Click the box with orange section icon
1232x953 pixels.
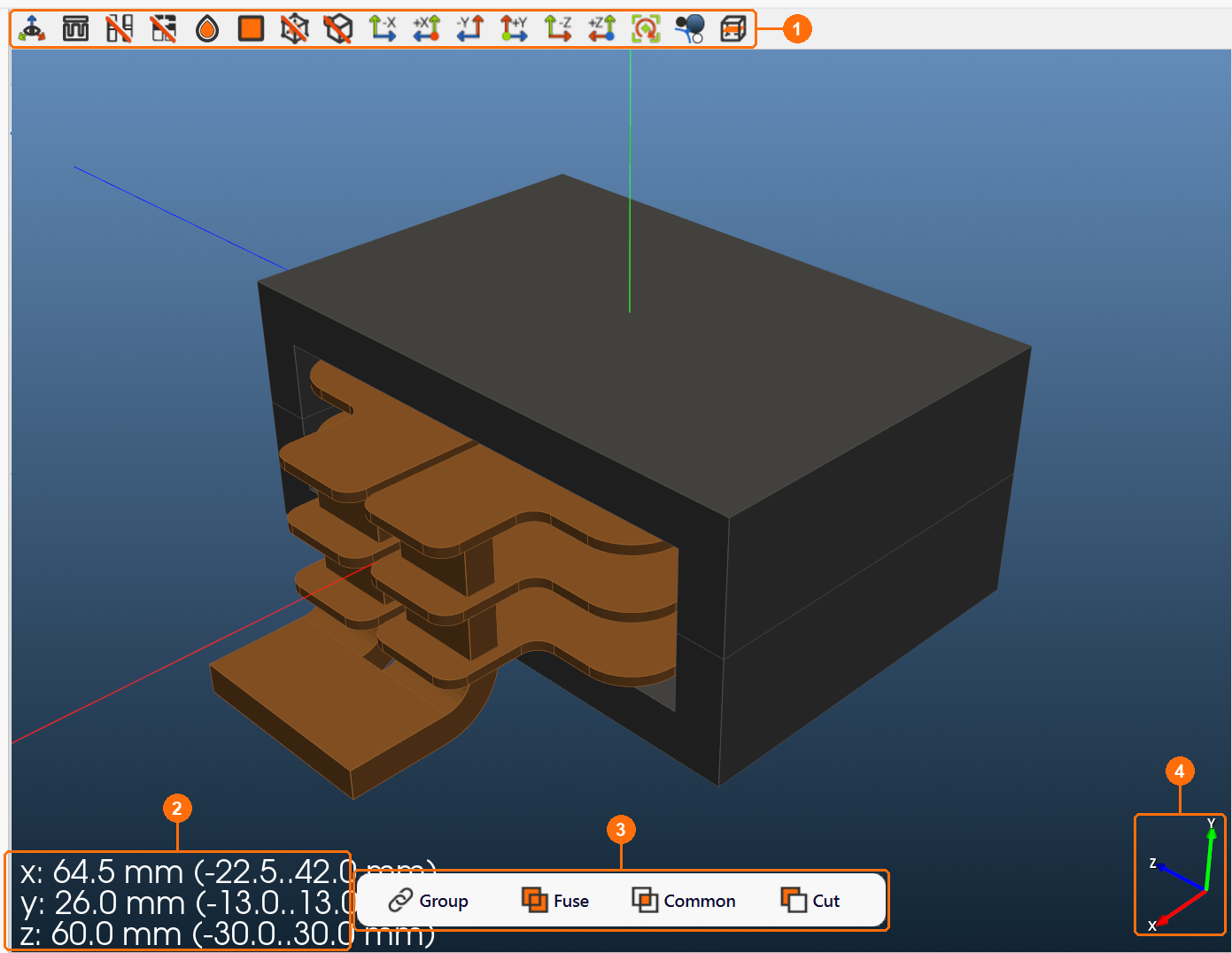pyautogui.click(x=733, y=29)
